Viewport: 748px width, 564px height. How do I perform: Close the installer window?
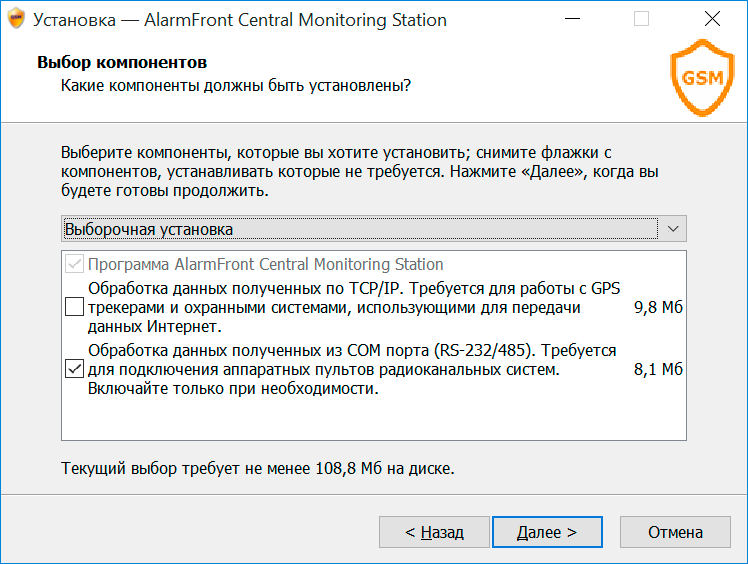point(712,19)
